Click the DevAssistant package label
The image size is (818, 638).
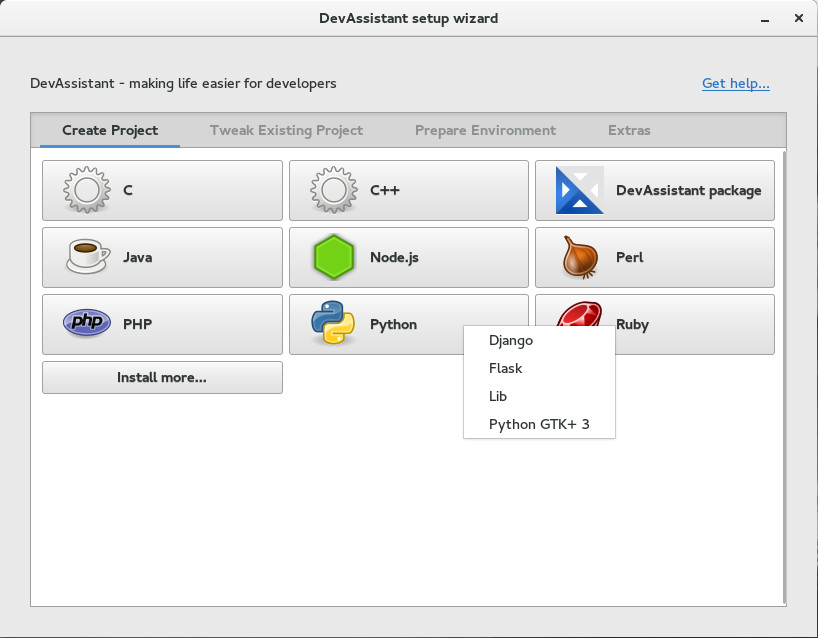click(x=689, y=190)
